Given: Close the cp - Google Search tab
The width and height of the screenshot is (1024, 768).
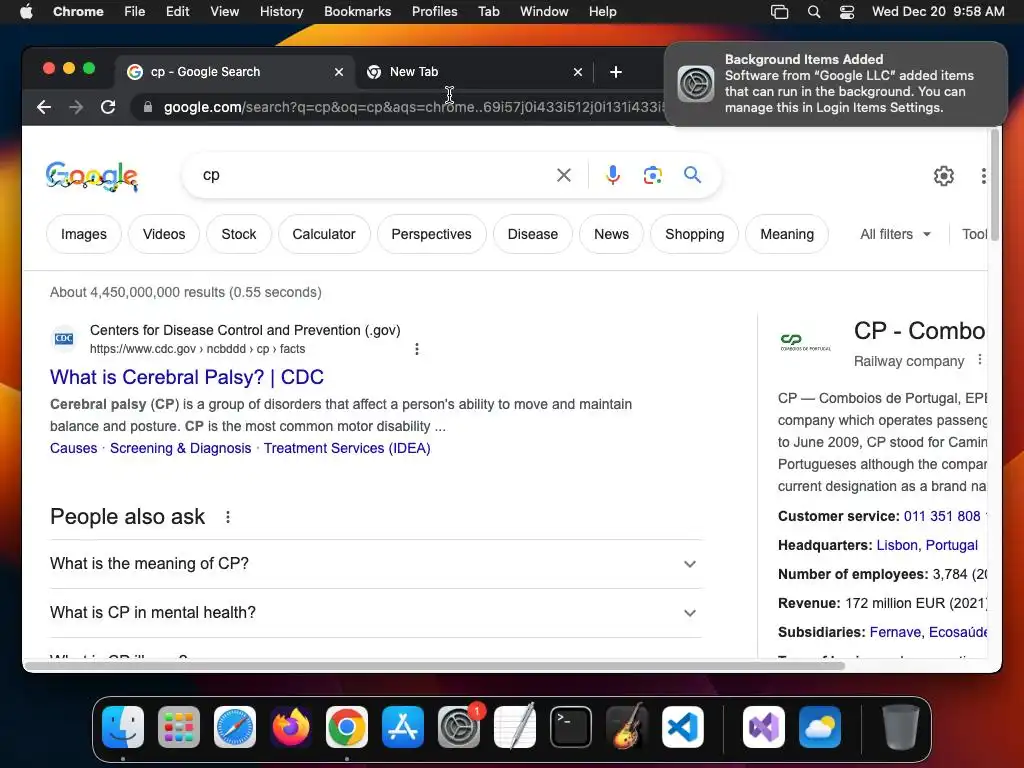Looking at the screenshot, I should point(338,72).
